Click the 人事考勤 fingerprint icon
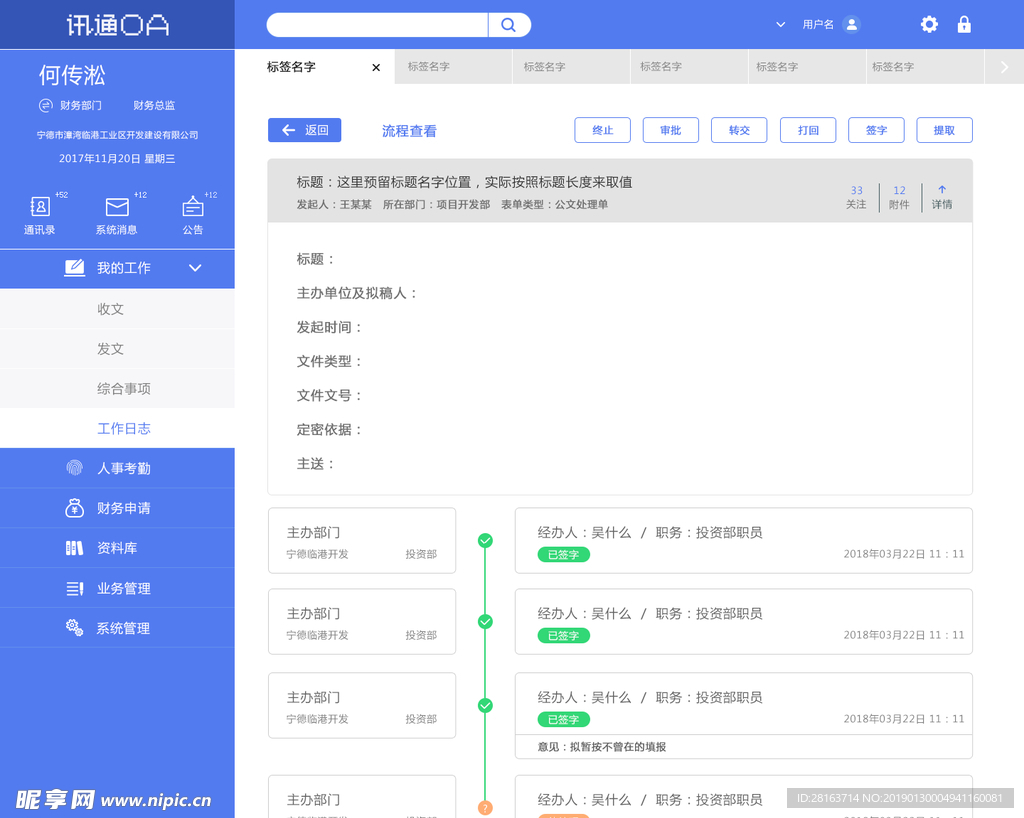This screenshot has height=818, width=1024. tap(74, 468)
